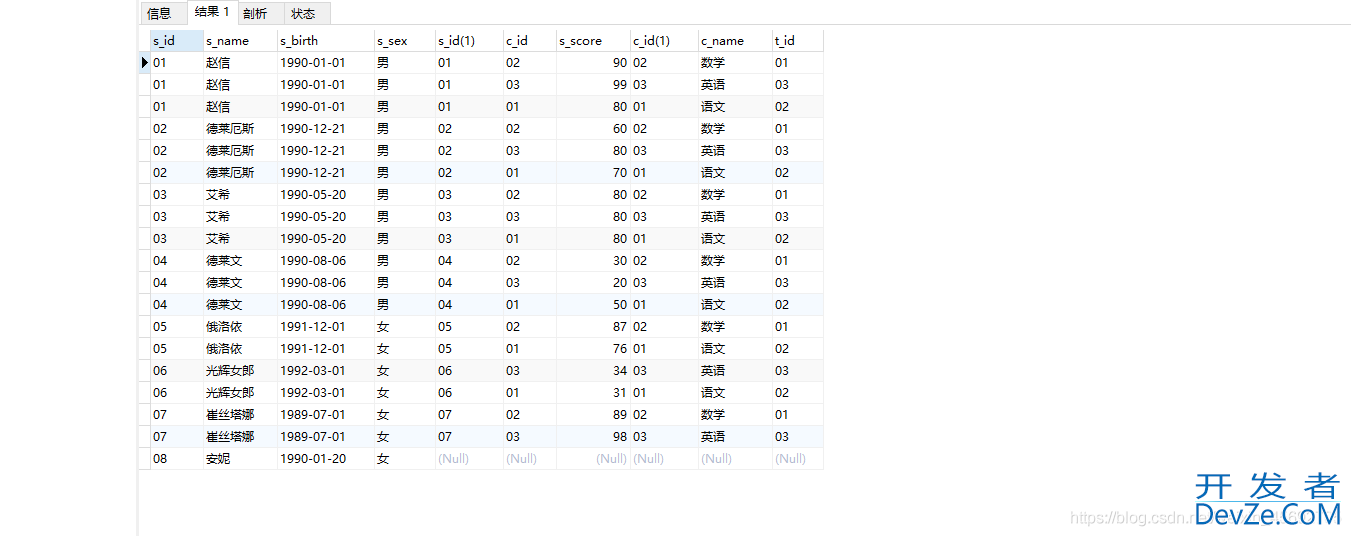Click 俄洛依 in the score-87 row
The height and width of the screenshot is (536, 1351).
pos(224,327)
